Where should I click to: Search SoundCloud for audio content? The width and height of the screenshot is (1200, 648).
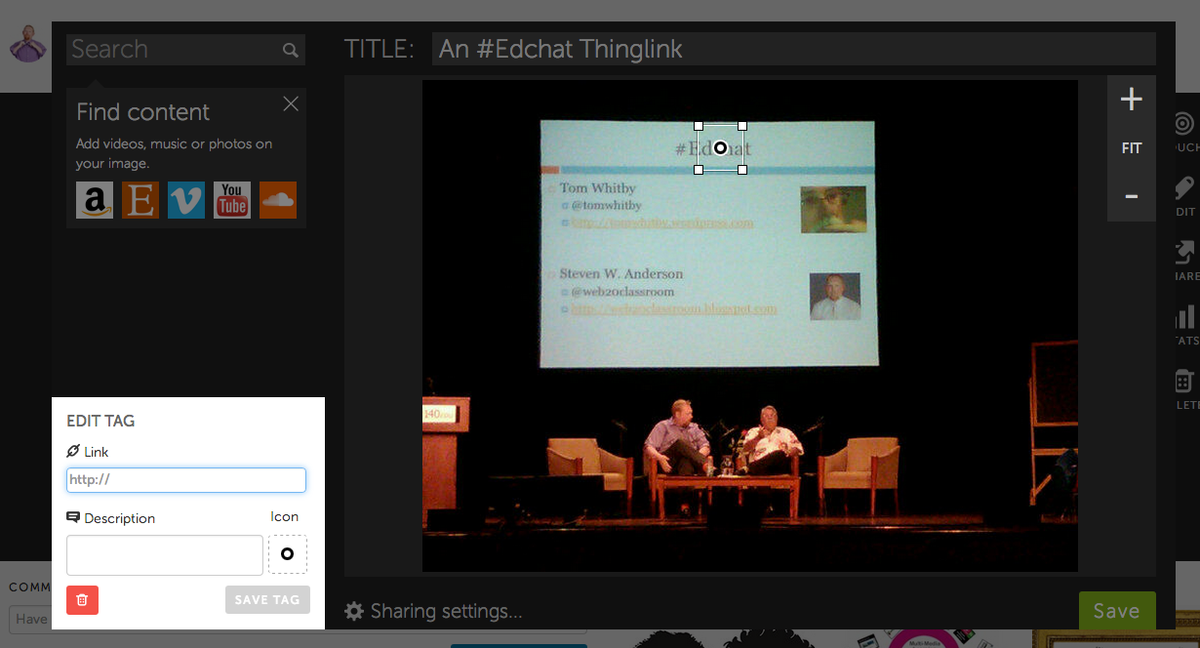pos(277,200)
